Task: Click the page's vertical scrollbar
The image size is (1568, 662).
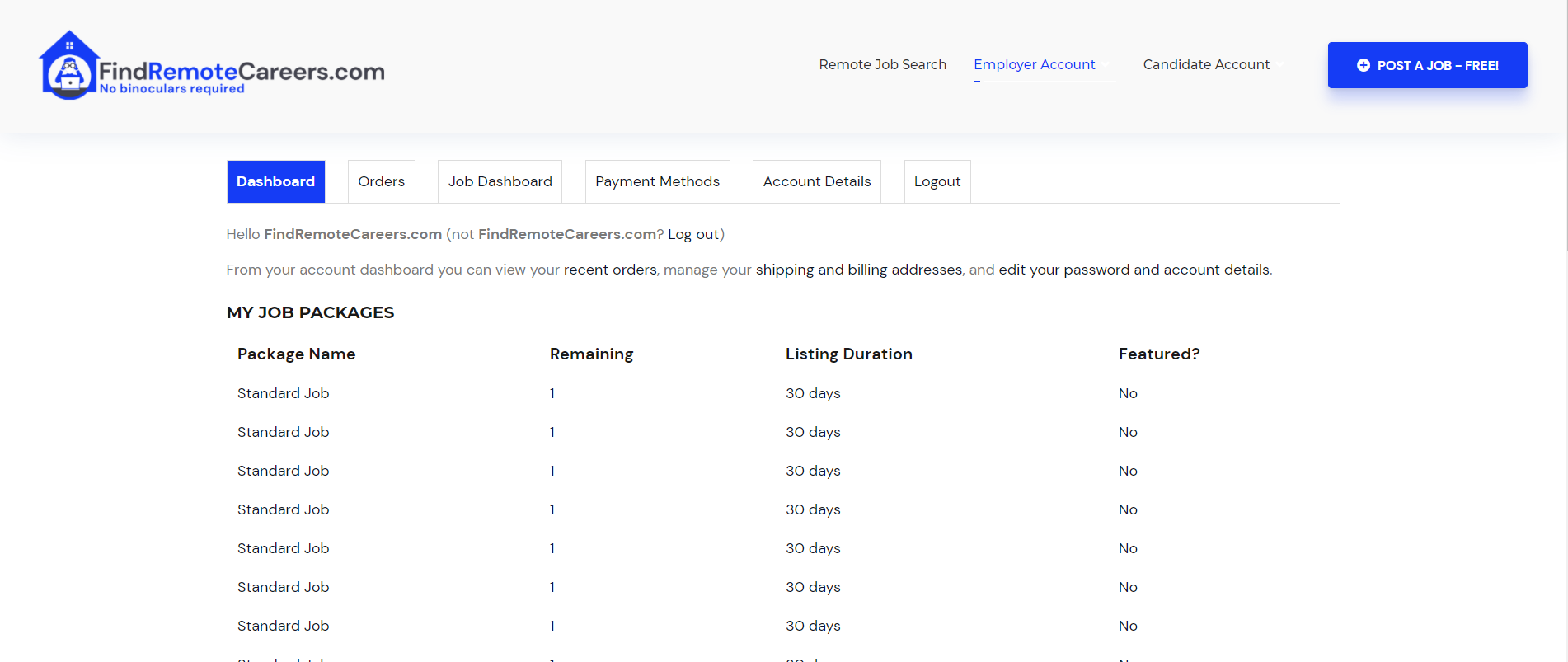Action: (1566, 124)
